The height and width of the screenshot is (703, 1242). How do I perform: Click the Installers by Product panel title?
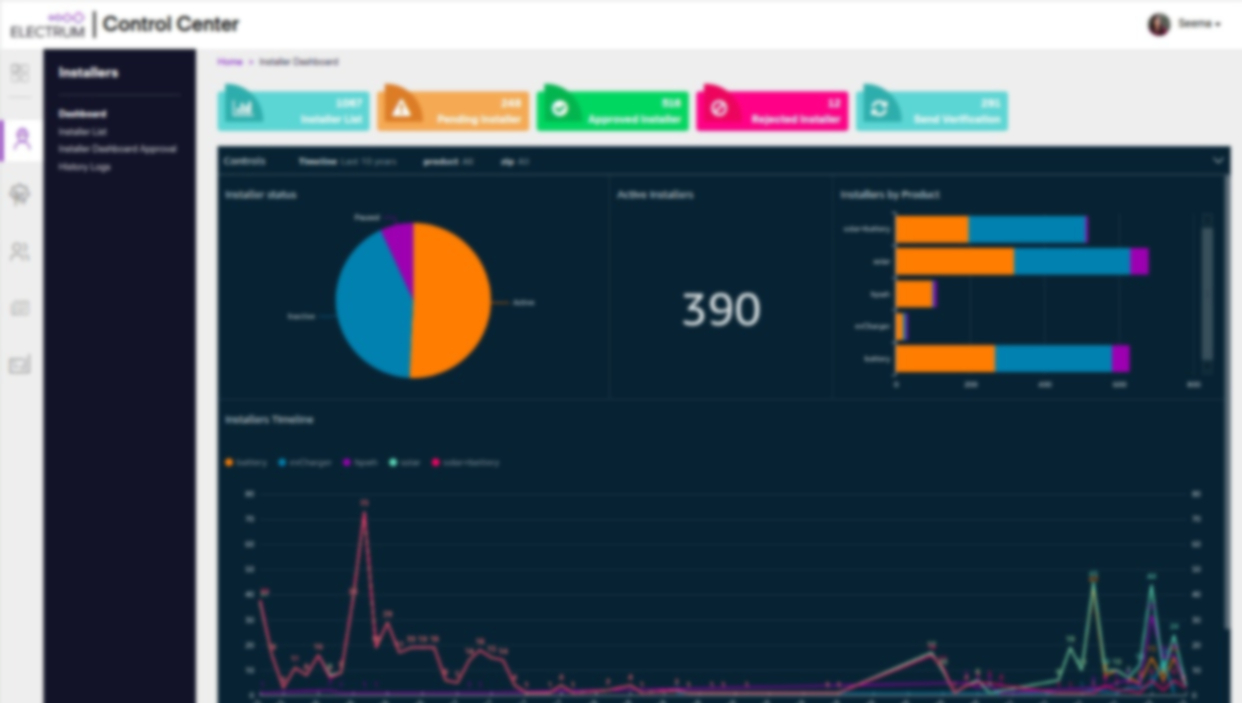890,194
